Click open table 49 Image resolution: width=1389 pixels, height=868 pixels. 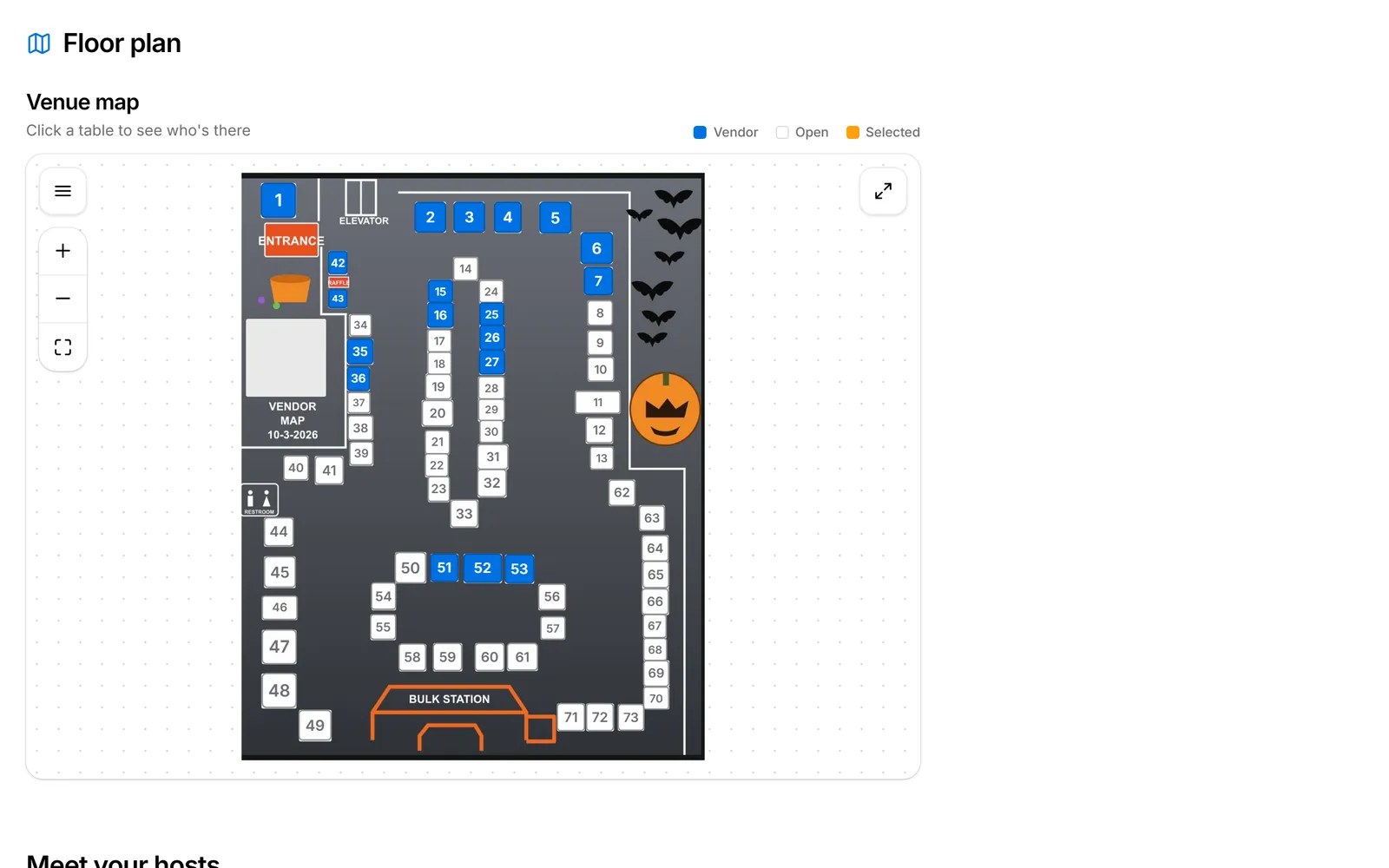(315, 726)
